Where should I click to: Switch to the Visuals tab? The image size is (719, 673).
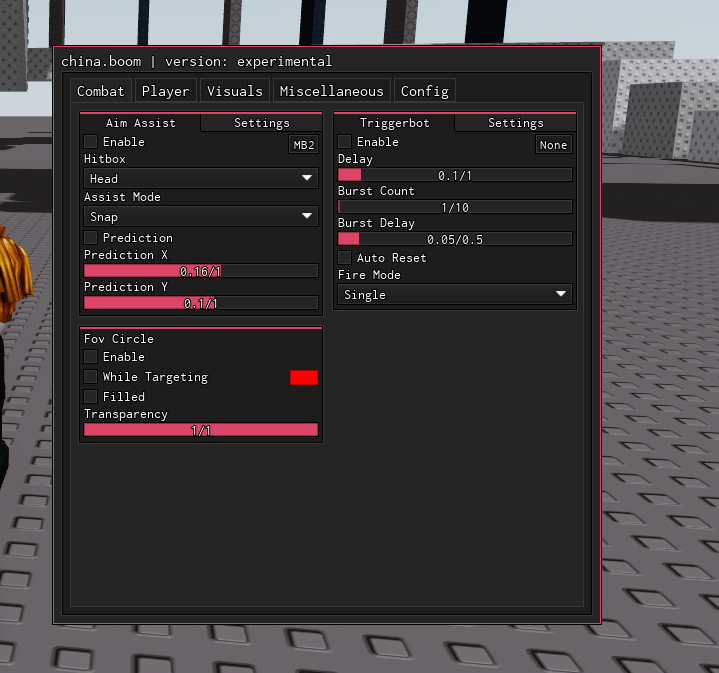234,91
